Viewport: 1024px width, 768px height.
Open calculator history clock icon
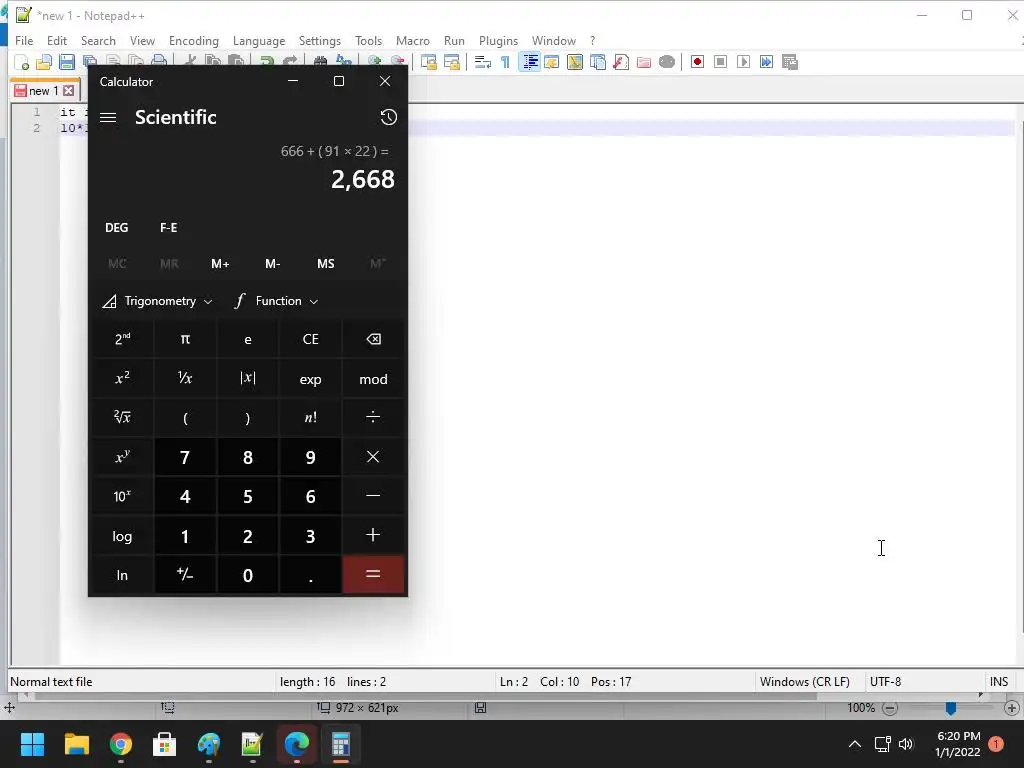[x=389, y=118]
